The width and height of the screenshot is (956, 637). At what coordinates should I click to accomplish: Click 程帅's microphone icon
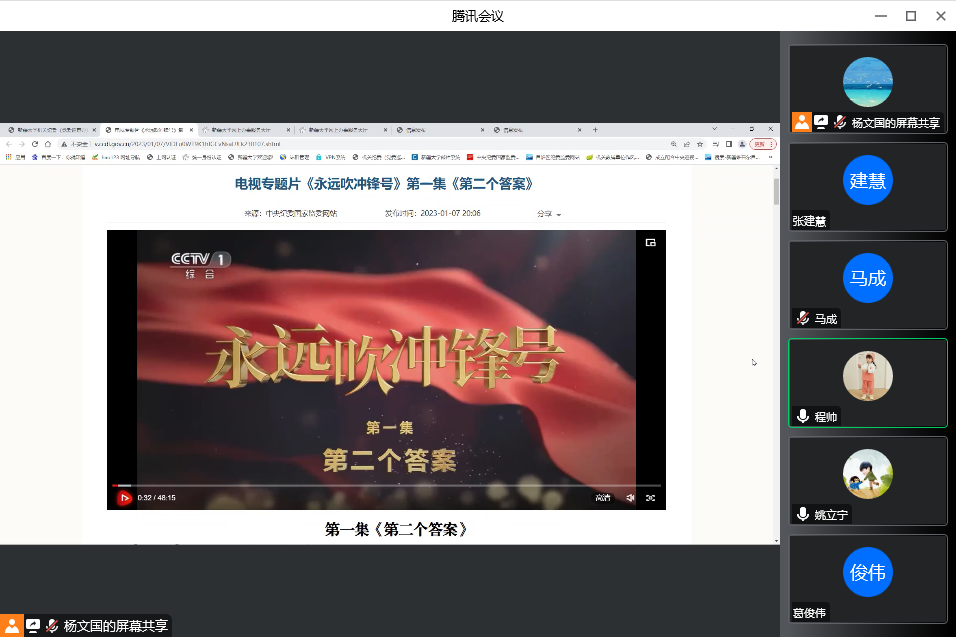802,416
